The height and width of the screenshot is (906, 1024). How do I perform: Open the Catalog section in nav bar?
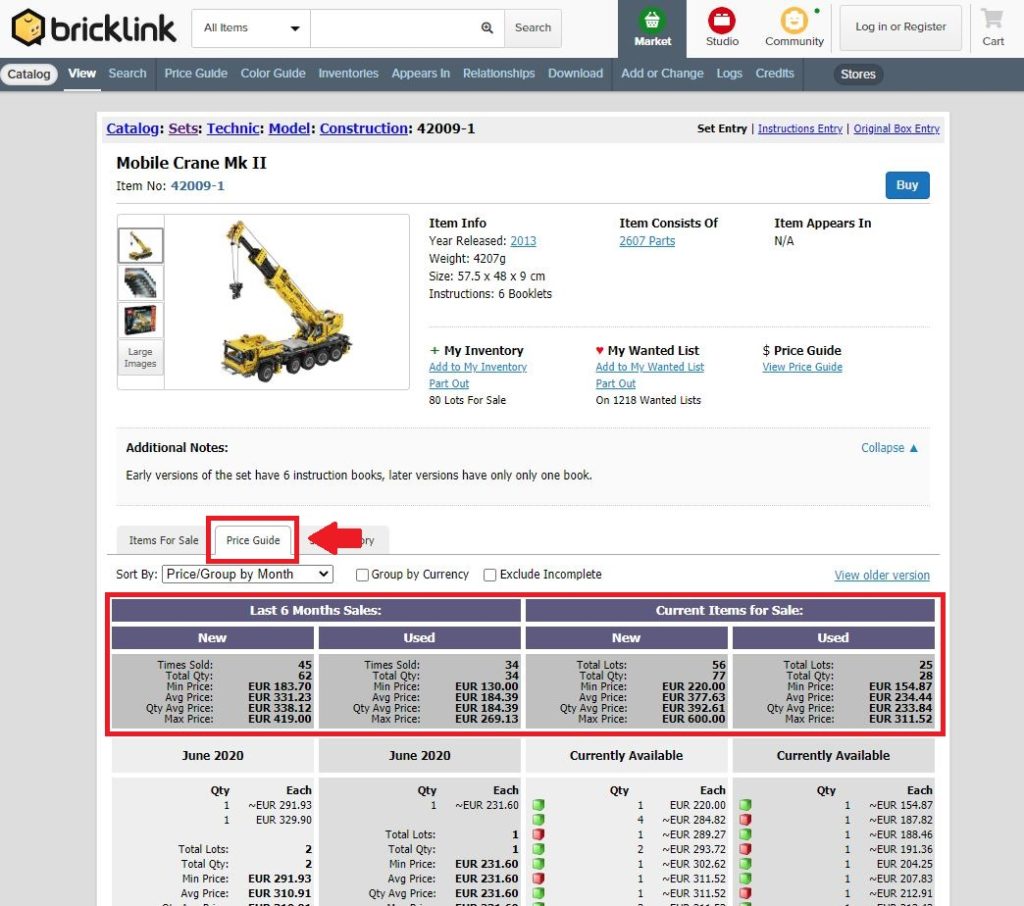pyautogui.click(x=29, y=74)
